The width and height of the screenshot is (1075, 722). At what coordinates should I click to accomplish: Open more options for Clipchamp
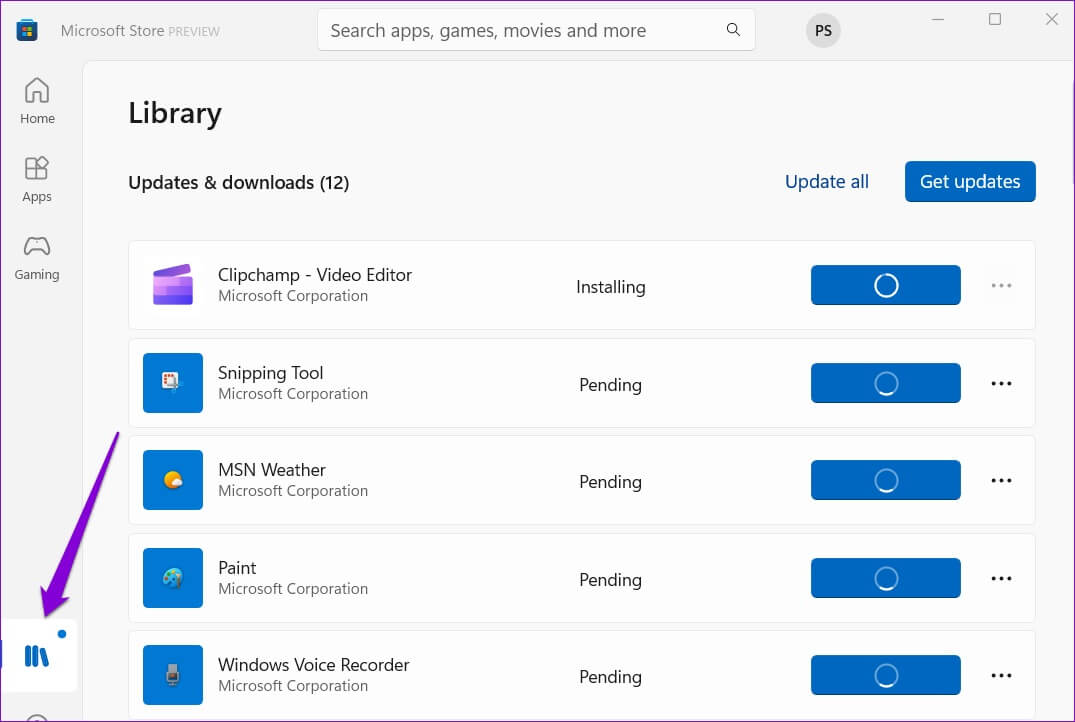1001,285
